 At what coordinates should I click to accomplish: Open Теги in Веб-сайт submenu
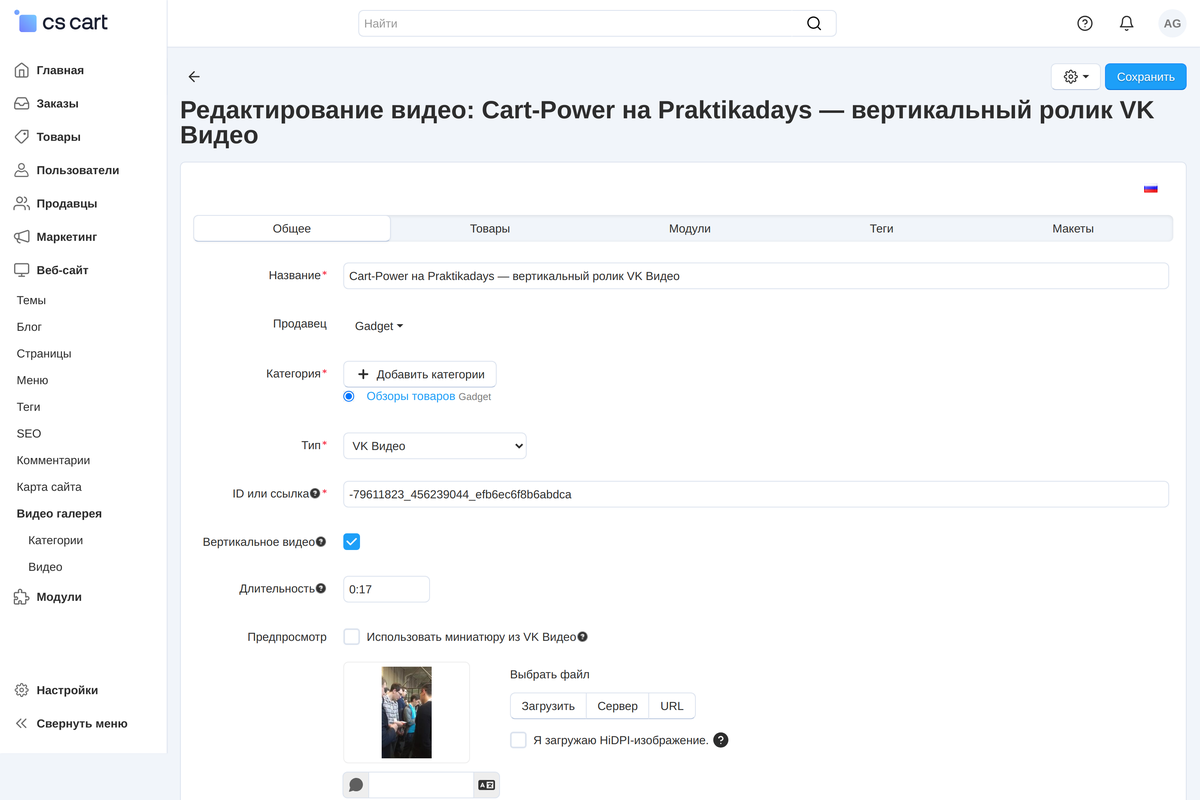click(28, 407)
